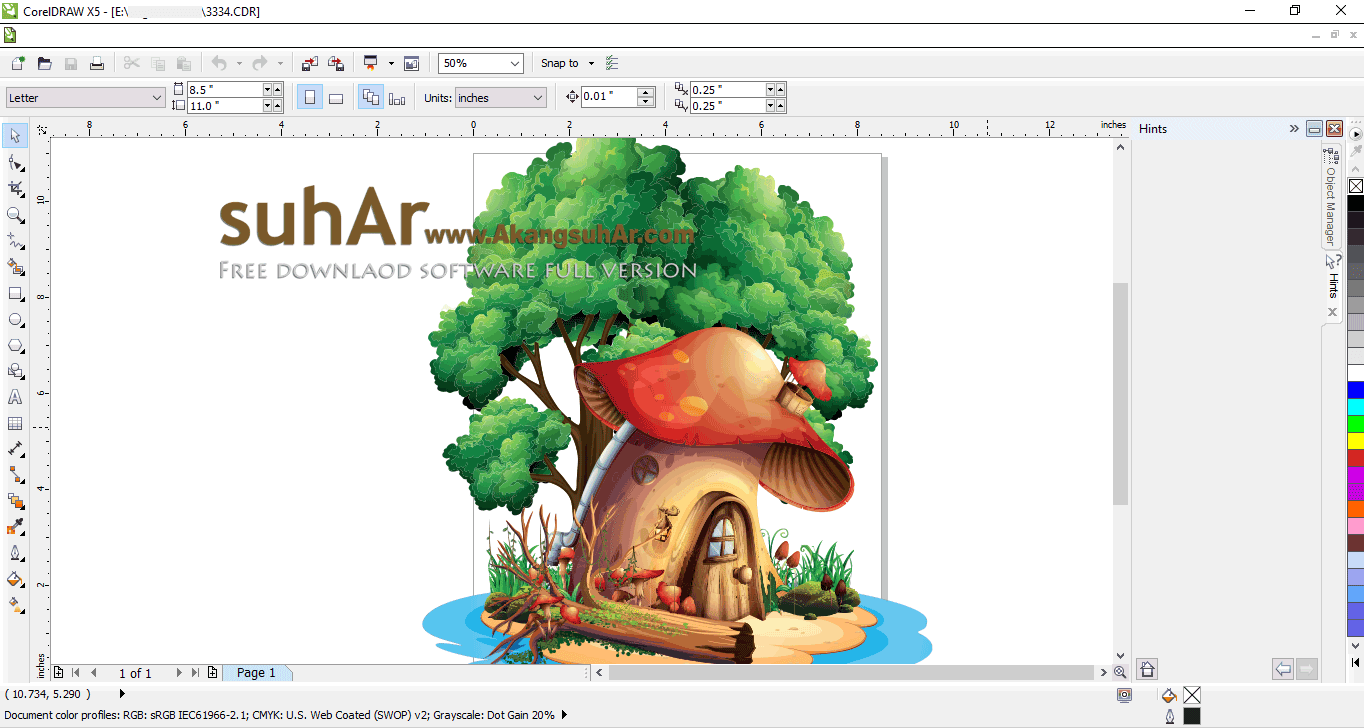The width and height of the screenshot is (1364, 728).
Task: Select the Shape tool
Action: tap(15, 162)
